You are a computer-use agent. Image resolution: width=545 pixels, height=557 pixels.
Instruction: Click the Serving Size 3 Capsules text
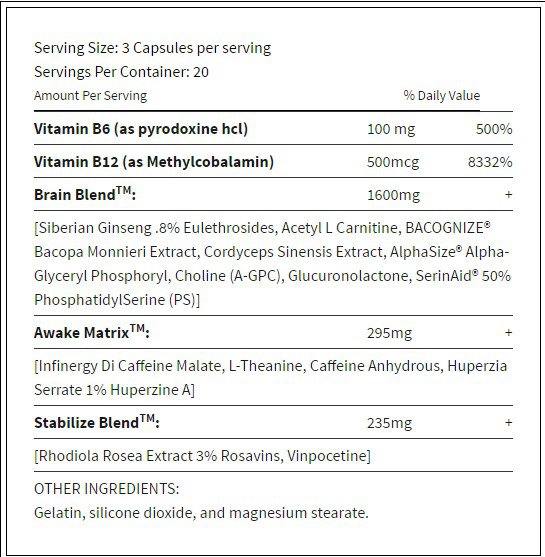(152, 48)
